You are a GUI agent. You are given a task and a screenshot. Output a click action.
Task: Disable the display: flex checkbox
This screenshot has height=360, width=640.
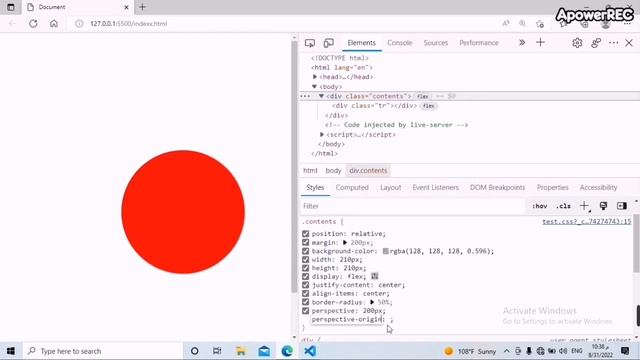305,276
